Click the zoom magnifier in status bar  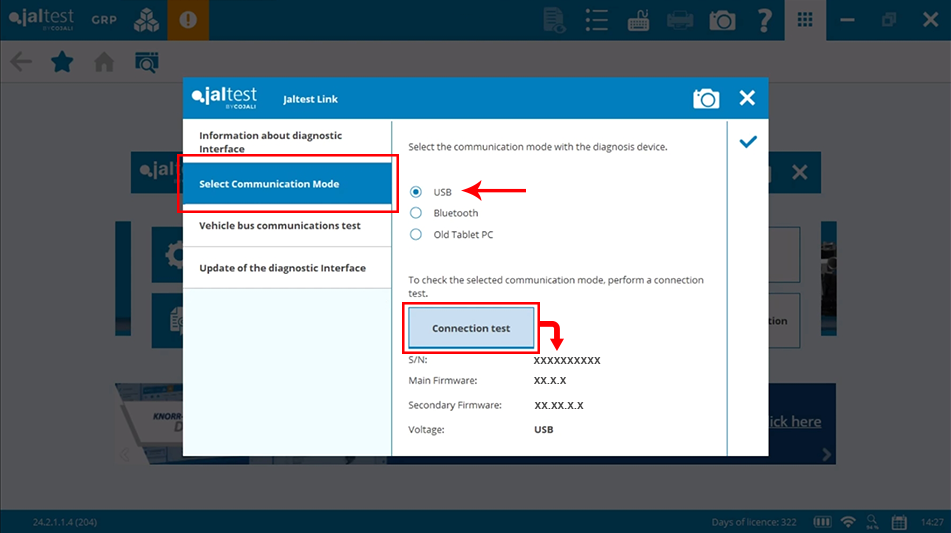[x=872, y=521]
